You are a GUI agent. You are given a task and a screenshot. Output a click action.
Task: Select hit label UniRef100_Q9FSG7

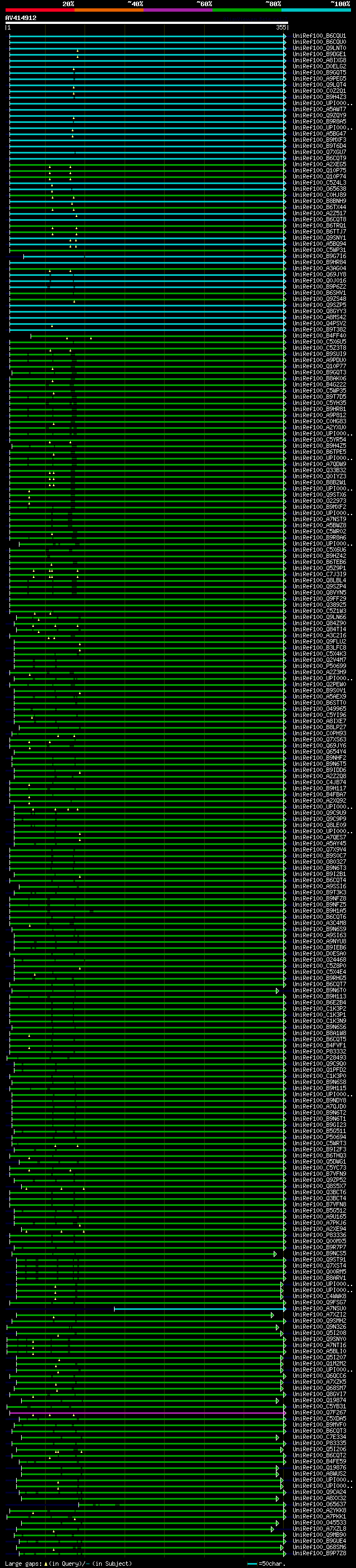click(x=319, y=1302)
